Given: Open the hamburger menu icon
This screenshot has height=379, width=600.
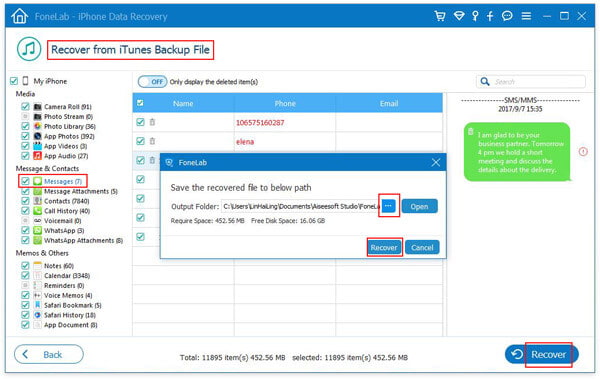Looking at the screenshot, I should pos(527,16).
